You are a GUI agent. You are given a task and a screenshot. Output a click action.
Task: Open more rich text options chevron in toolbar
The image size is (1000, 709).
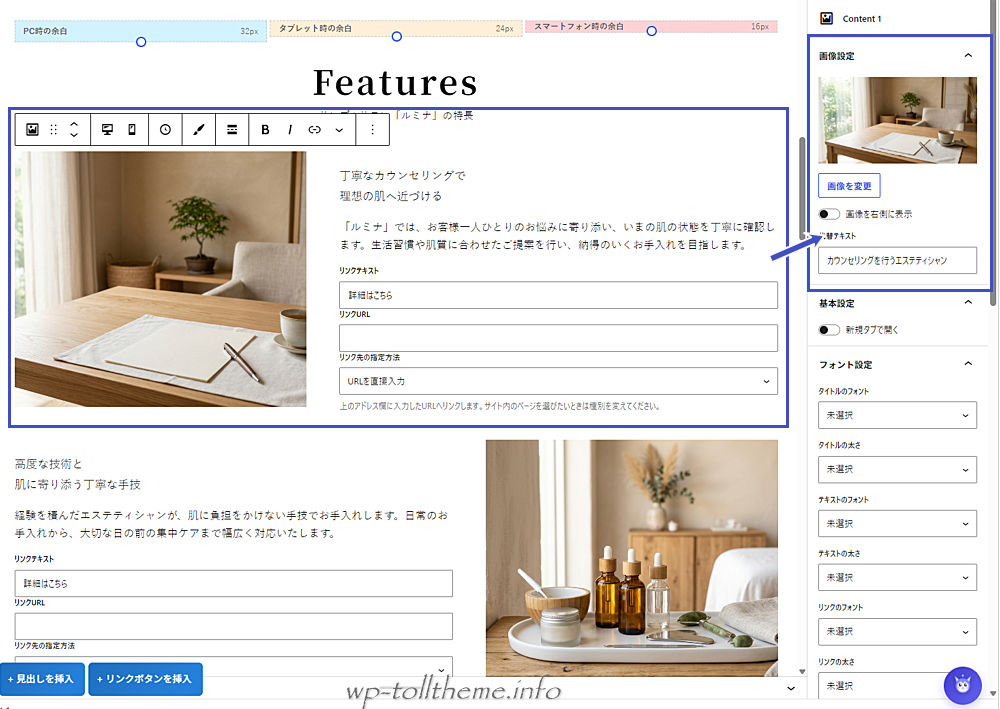point(339,129)
